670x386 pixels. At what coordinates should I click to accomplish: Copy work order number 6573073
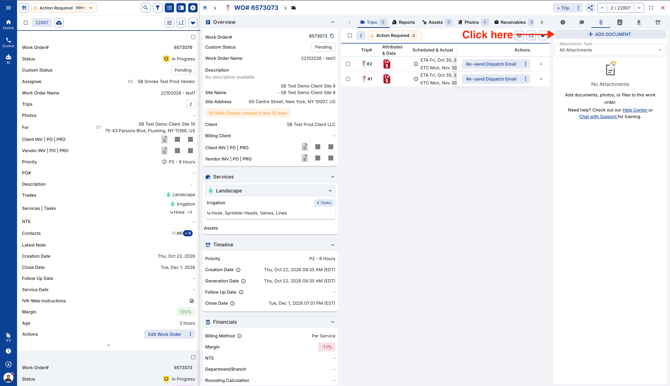(x=332, y=36)
